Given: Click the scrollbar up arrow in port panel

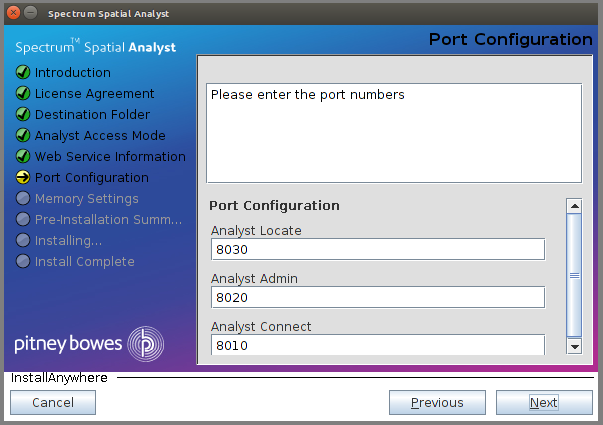Looking at the screenshot, I should point(574,206).
